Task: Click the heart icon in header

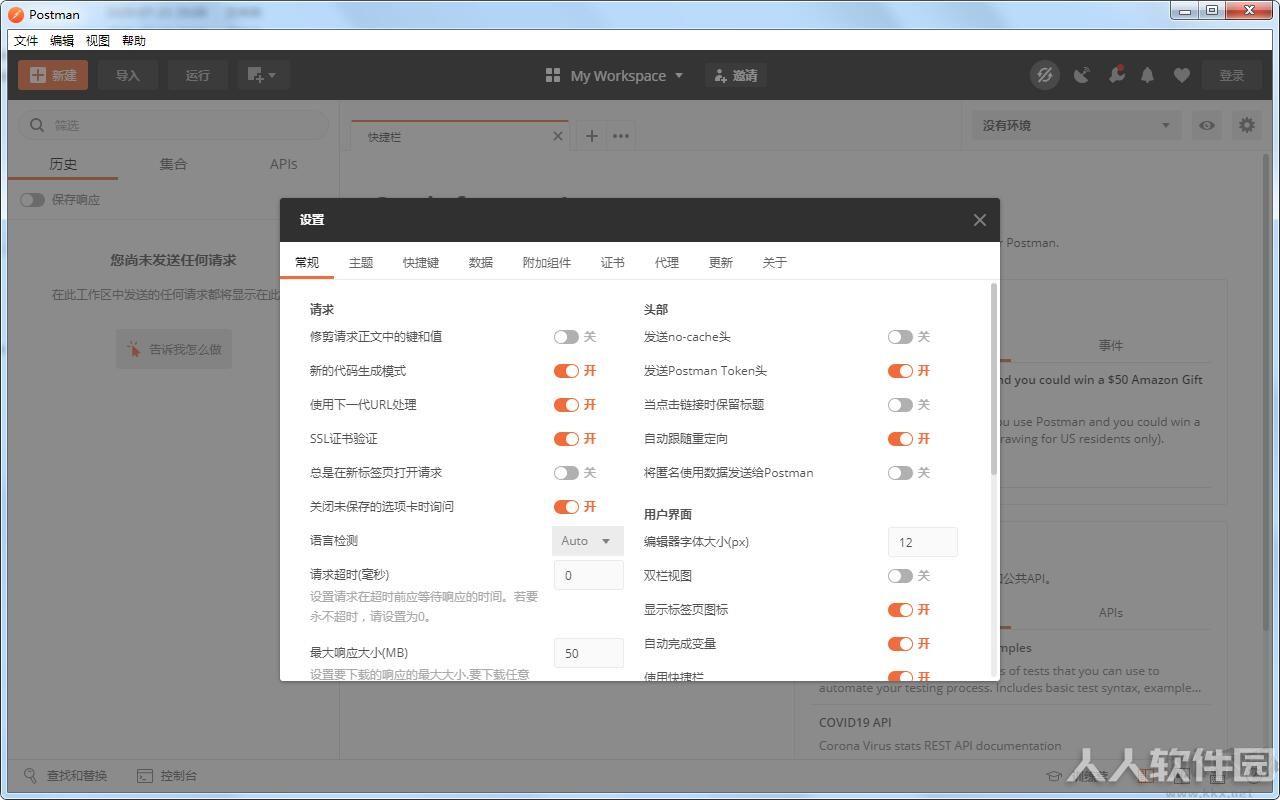Action: point(1182,75)
